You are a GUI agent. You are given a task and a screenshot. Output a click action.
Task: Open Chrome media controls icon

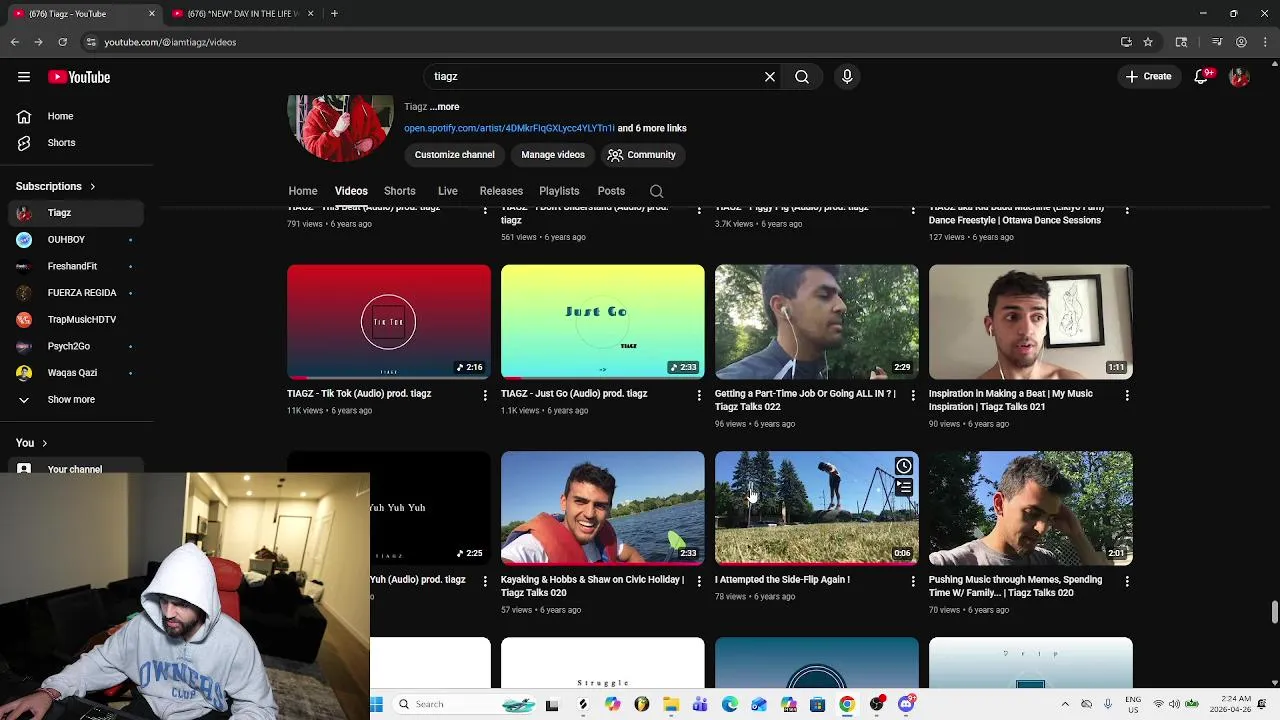[1217, 42]
